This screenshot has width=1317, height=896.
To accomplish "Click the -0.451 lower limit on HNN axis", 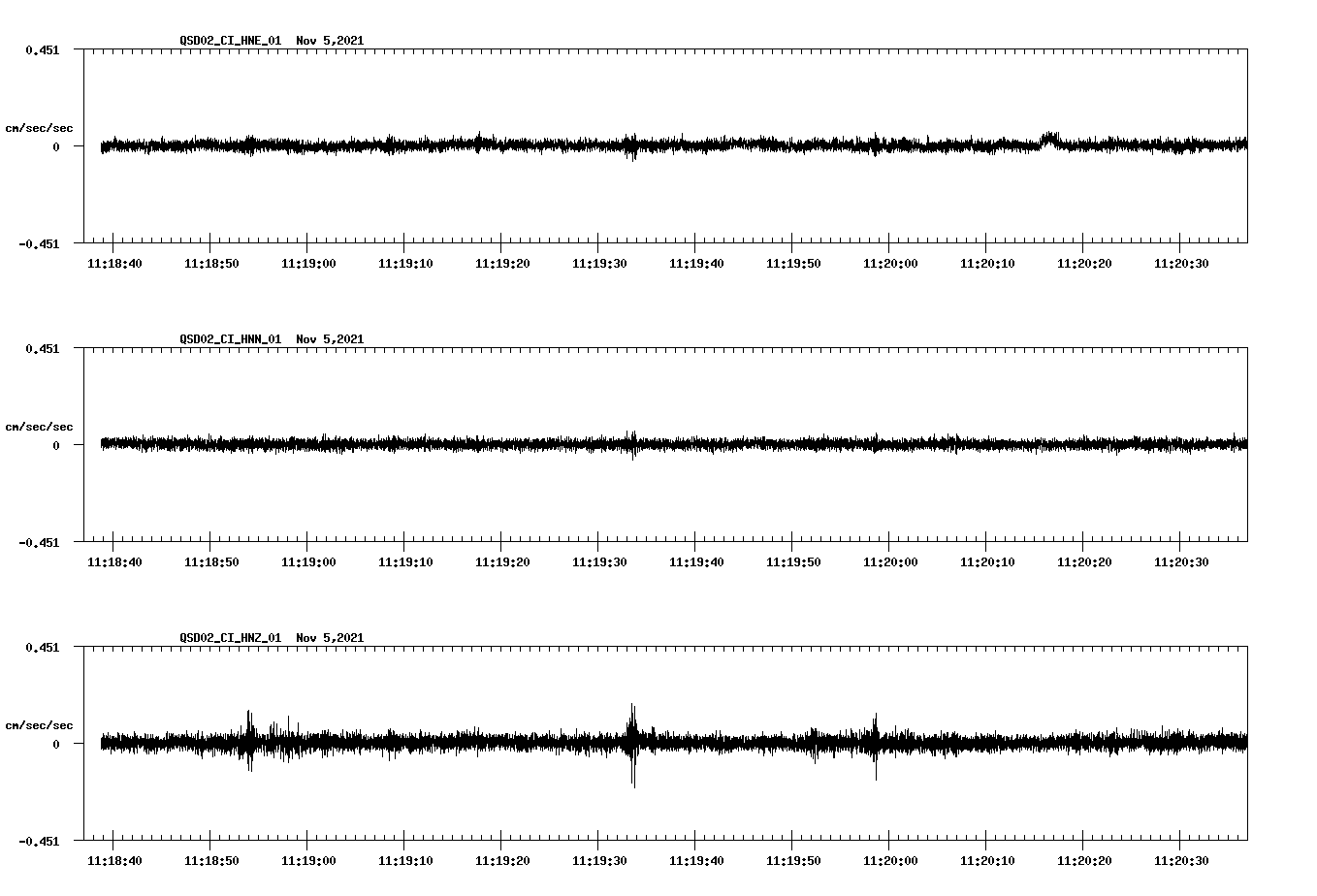I will pyautogui.click(x=39, y=542).
